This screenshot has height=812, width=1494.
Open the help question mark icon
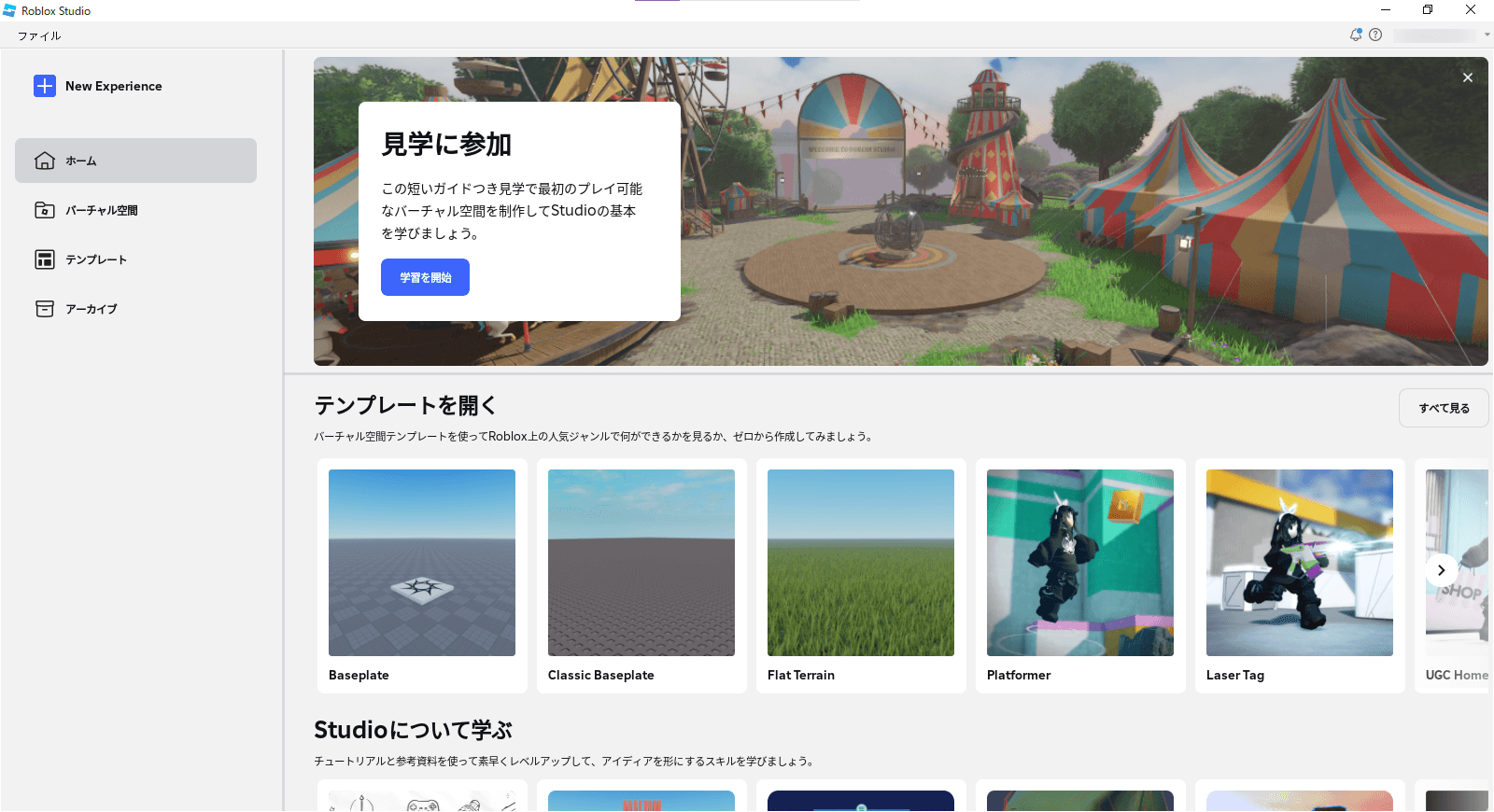(1375, 35)
